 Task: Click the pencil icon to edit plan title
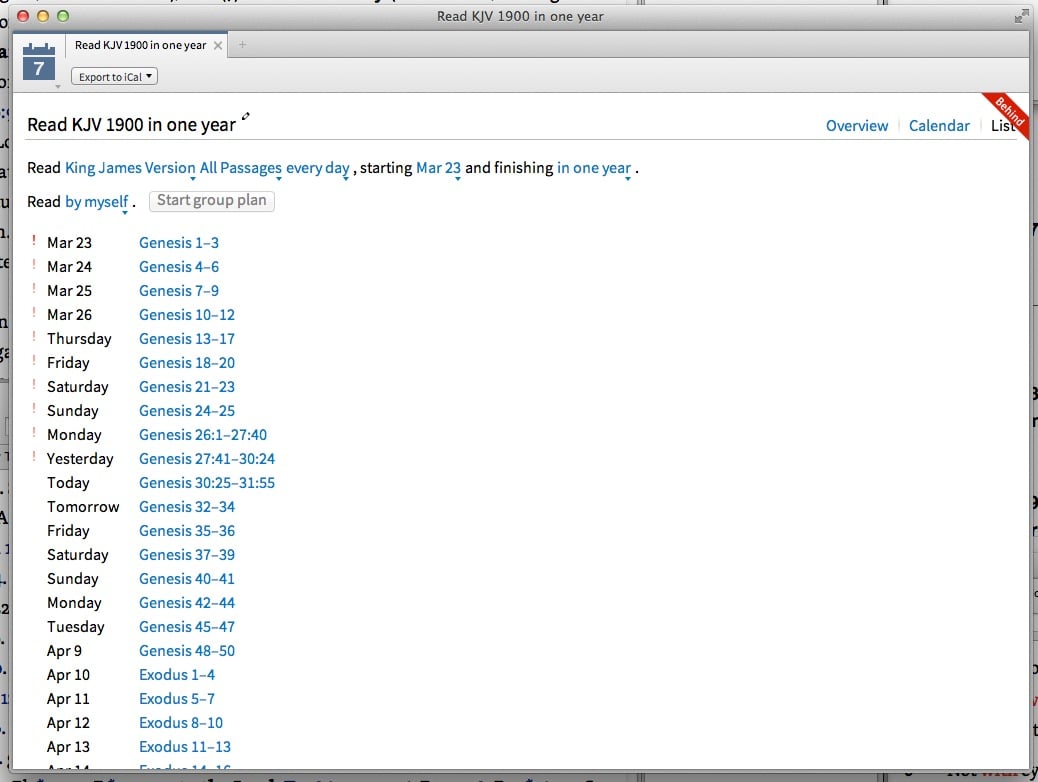click(x=246, y=116)
